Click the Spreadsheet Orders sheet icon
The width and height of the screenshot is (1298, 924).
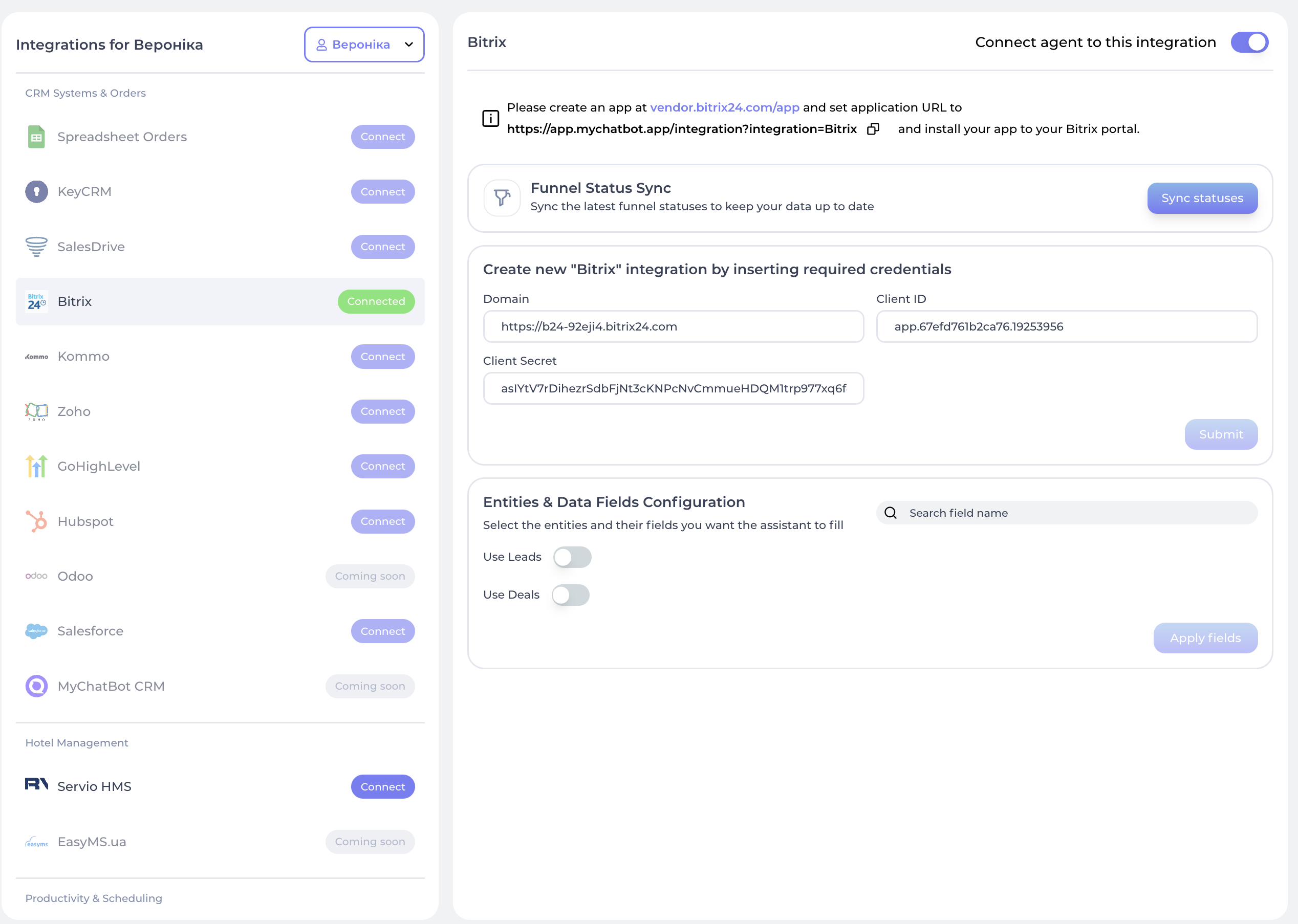click(x=36, y=137)
